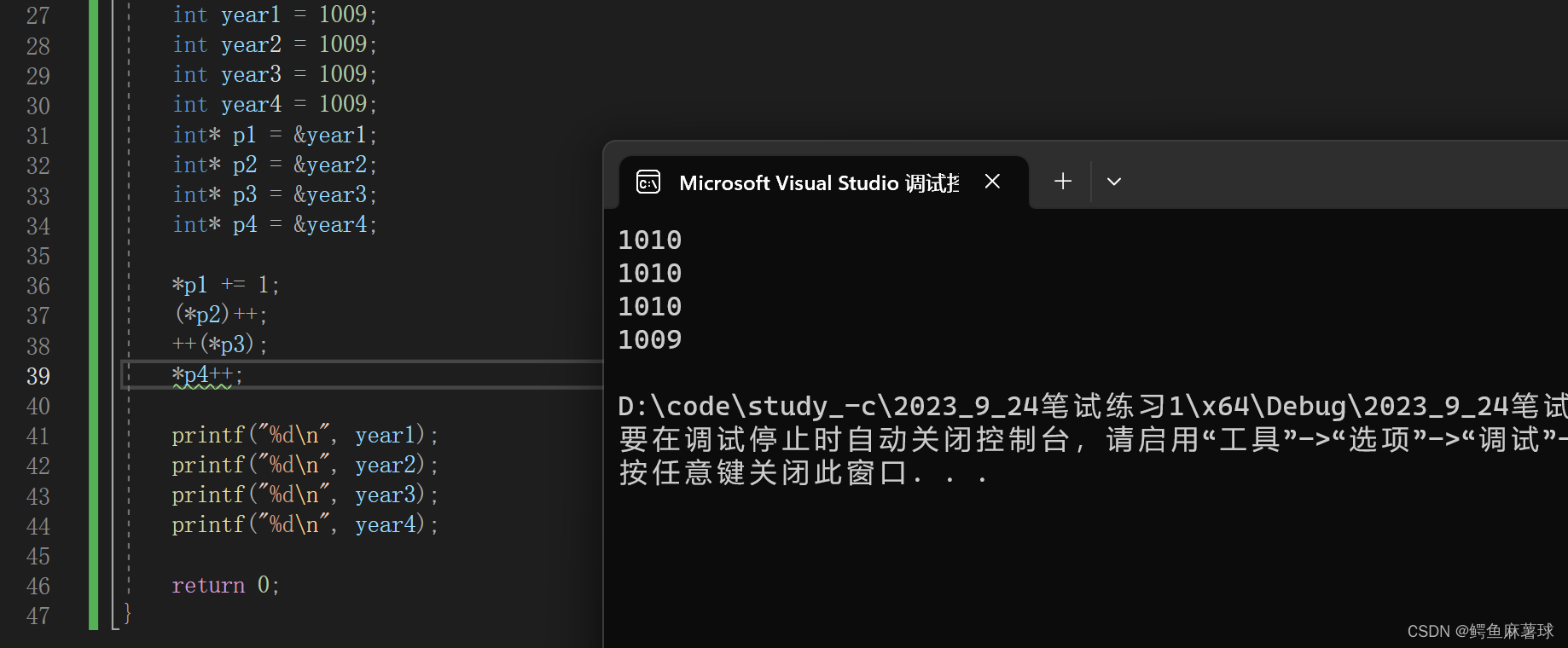Click line number 47 in the gutter

[x=38, y=616]
